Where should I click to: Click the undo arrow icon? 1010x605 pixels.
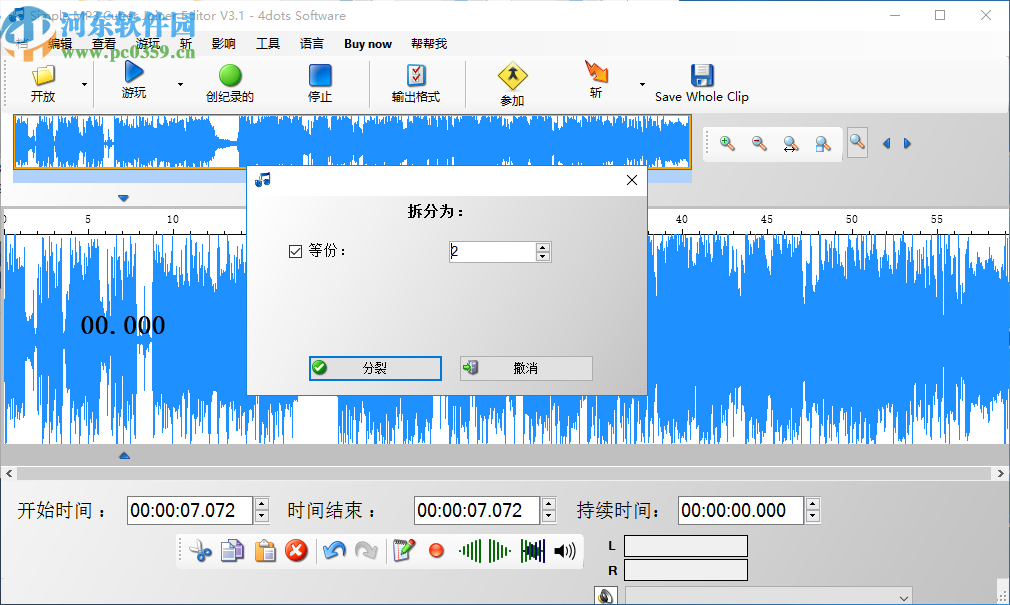333,550
